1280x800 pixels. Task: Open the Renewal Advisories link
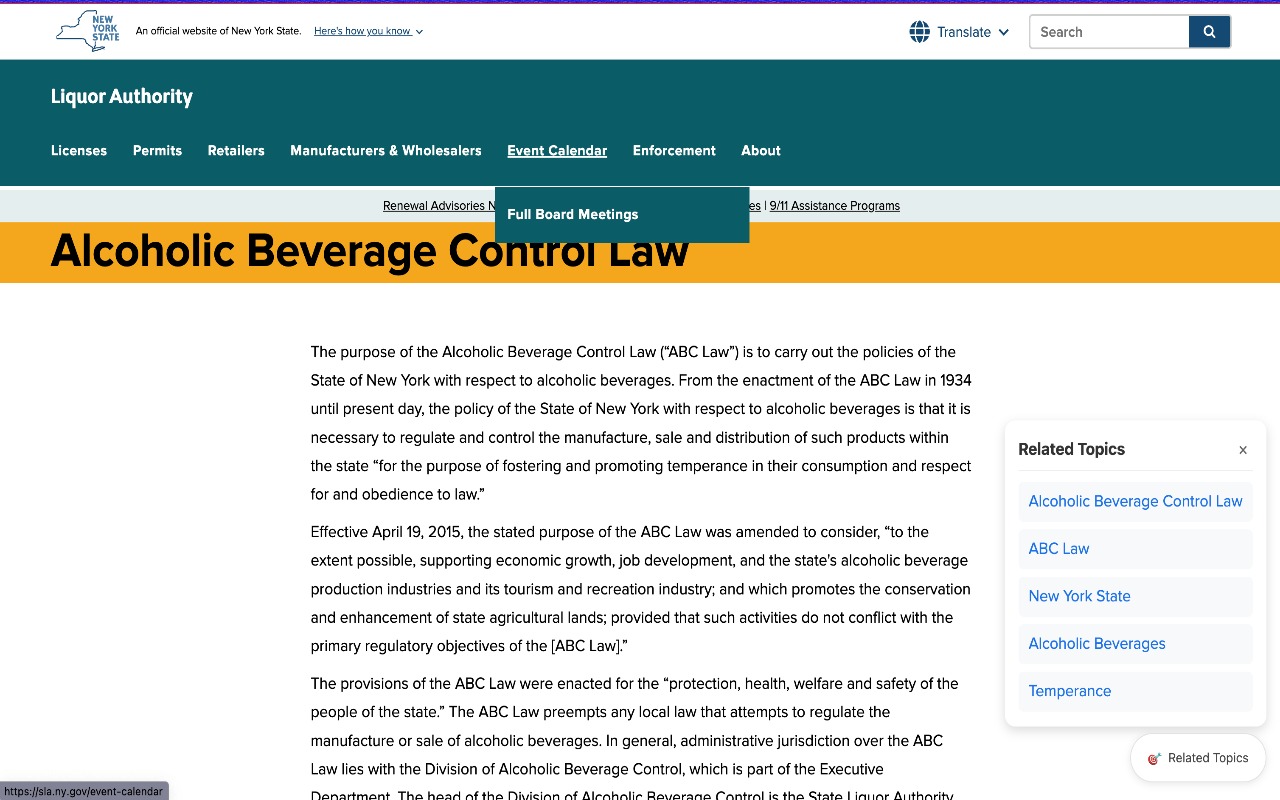438,206
